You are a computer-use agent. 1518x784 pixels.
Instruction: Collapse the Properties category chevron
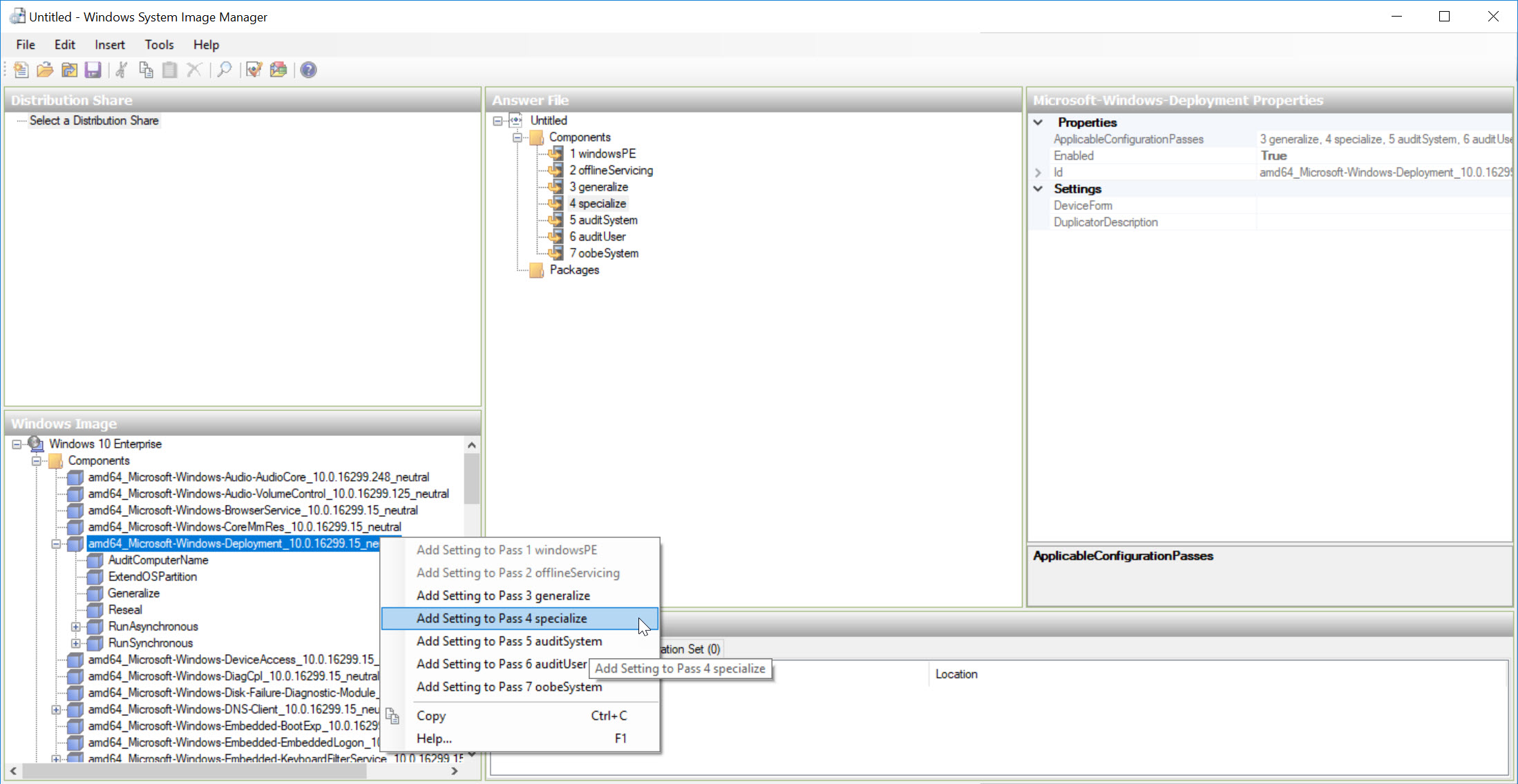(x=1038, y=122)
